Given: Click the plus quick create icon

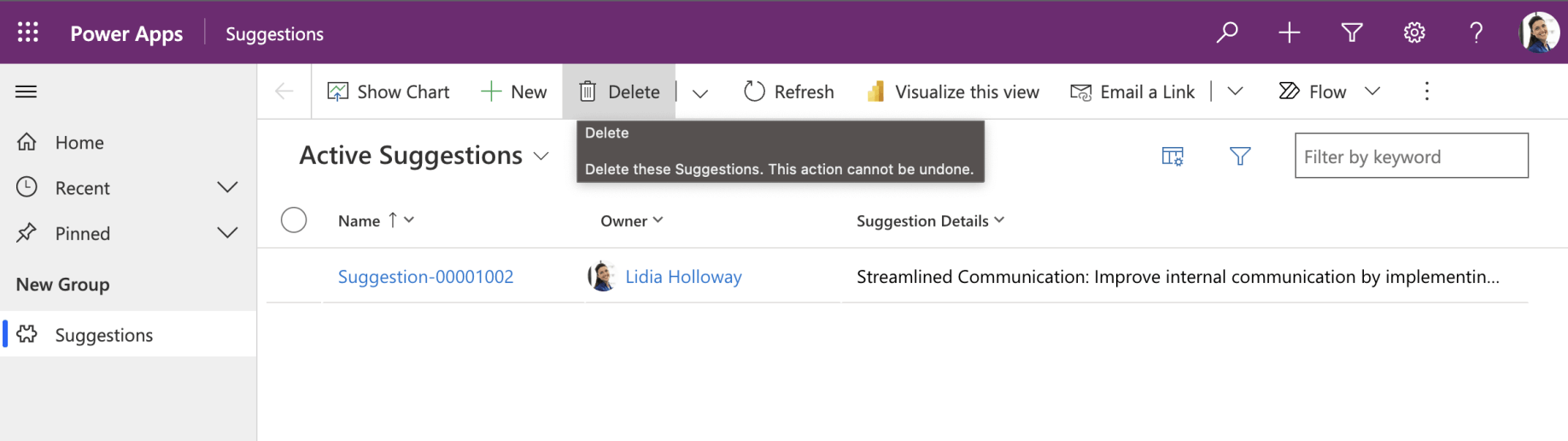Looking at the screenshot, I should 1289,32.
